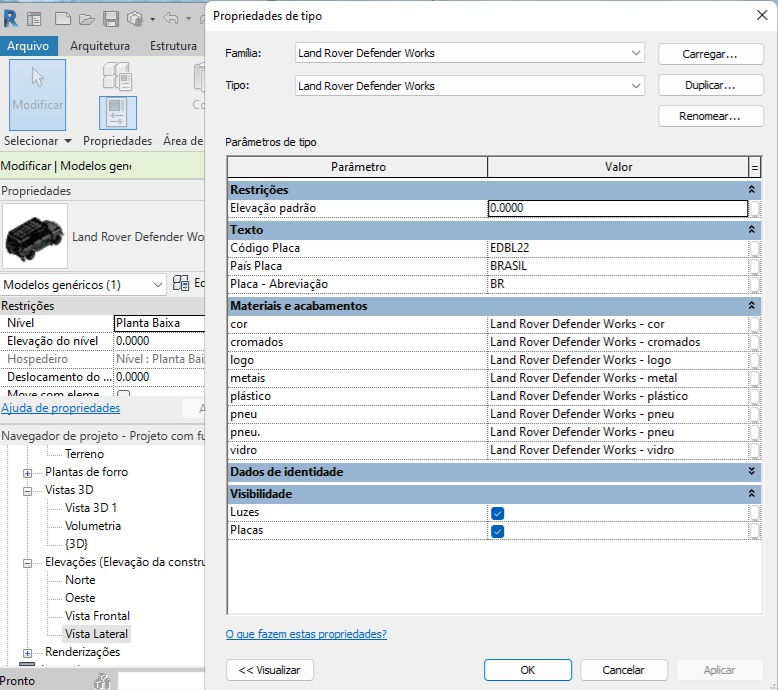Click the Undo arrow icon

coord(171,19)
